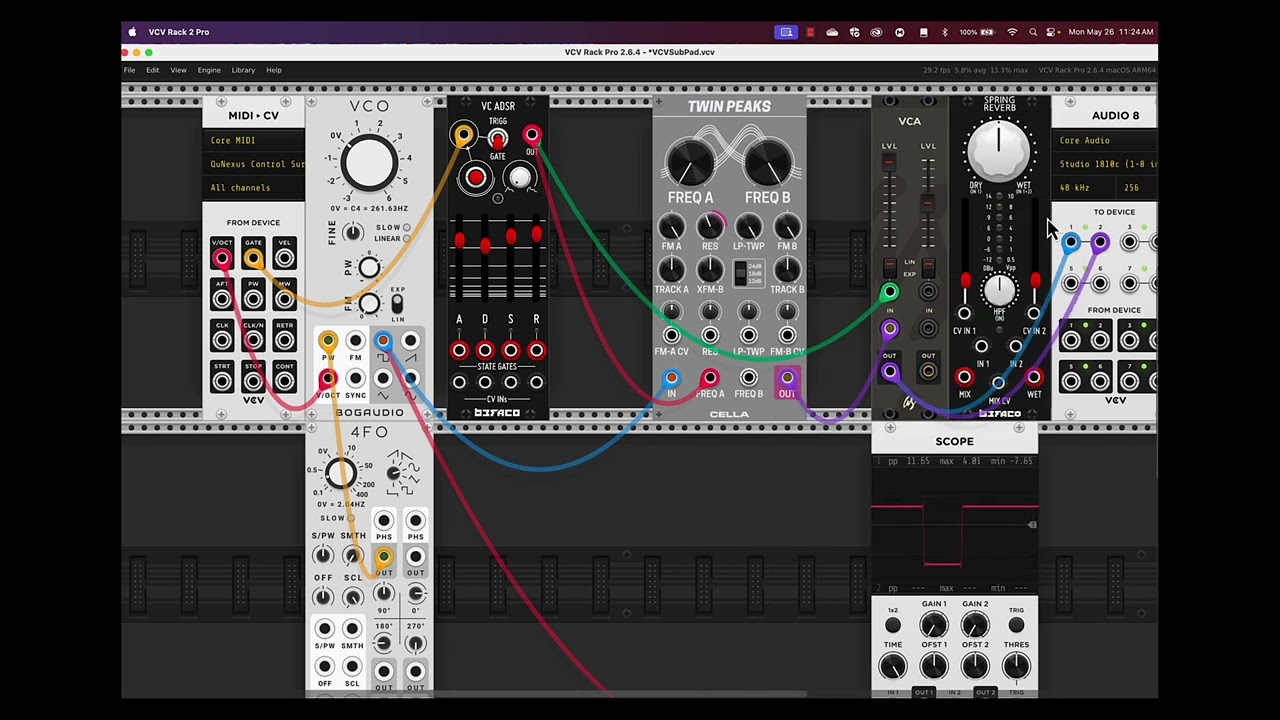Viewport: 1280px width, 720px height.
Task: Open the 256 block size dropdown
Action: coord(1138,188)
